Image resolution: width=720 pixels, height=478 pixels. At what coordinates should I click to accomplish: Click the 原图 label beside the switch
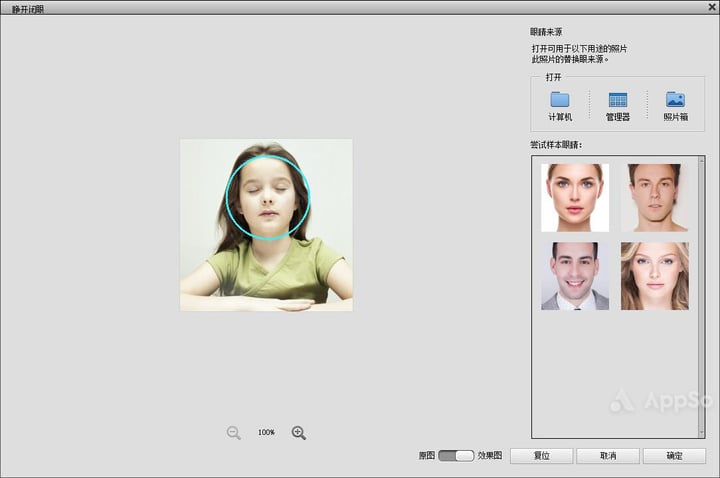(x=427, y=456)
